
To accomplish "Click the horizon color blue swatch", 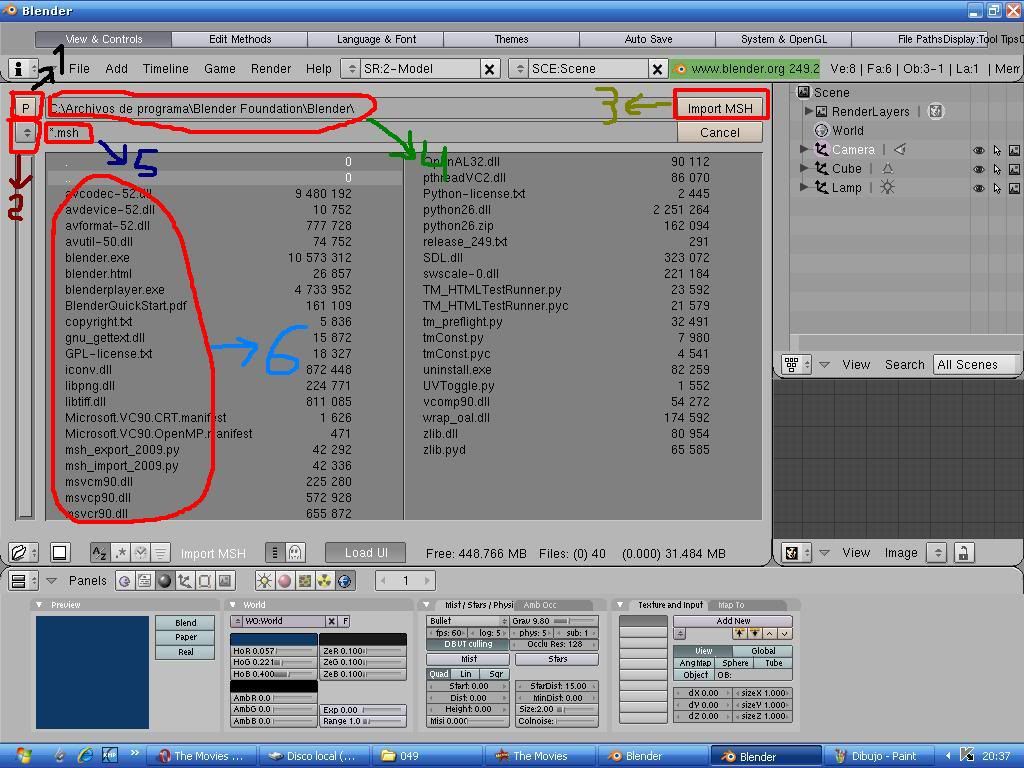I will [274, 639].
